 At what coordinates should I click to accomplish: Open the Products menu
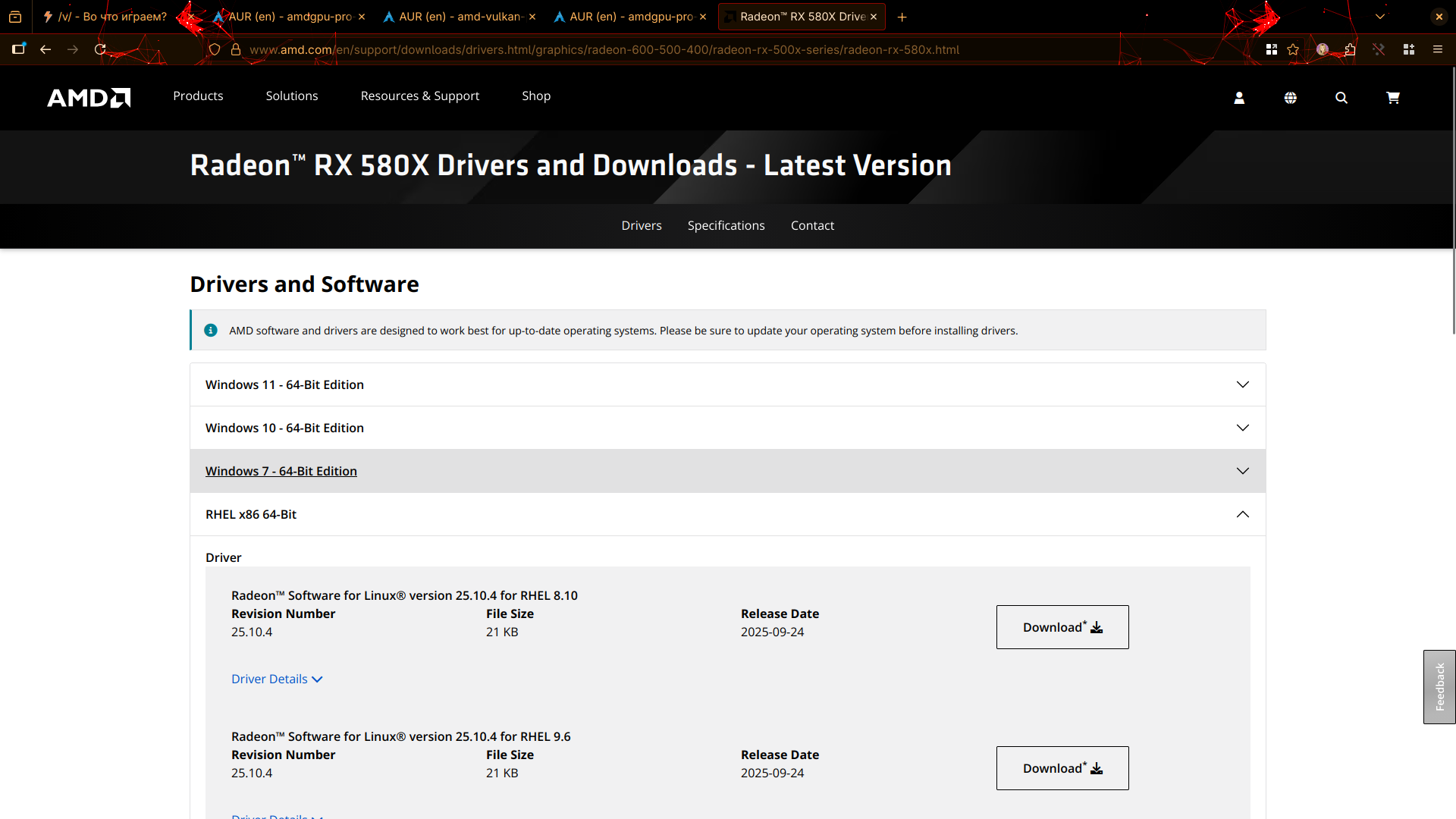198,96
